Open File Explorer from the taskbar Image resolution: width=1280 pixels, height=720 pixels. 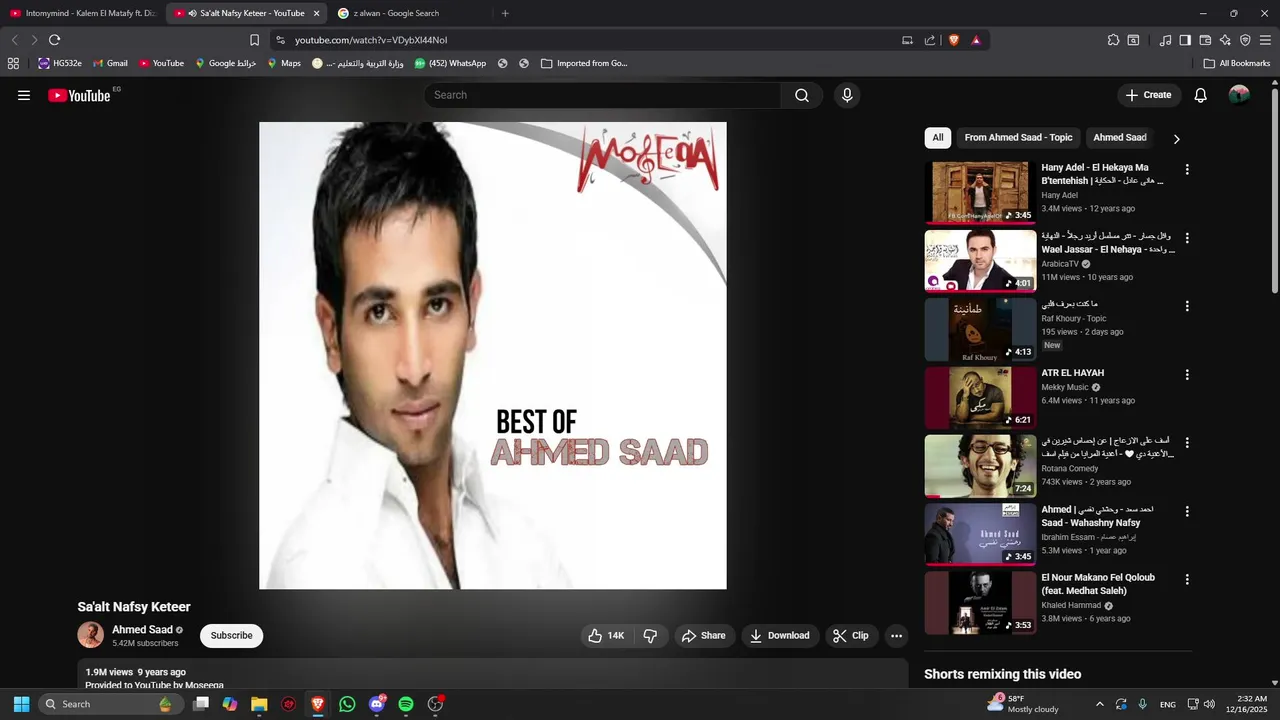(x=259, y=704)
